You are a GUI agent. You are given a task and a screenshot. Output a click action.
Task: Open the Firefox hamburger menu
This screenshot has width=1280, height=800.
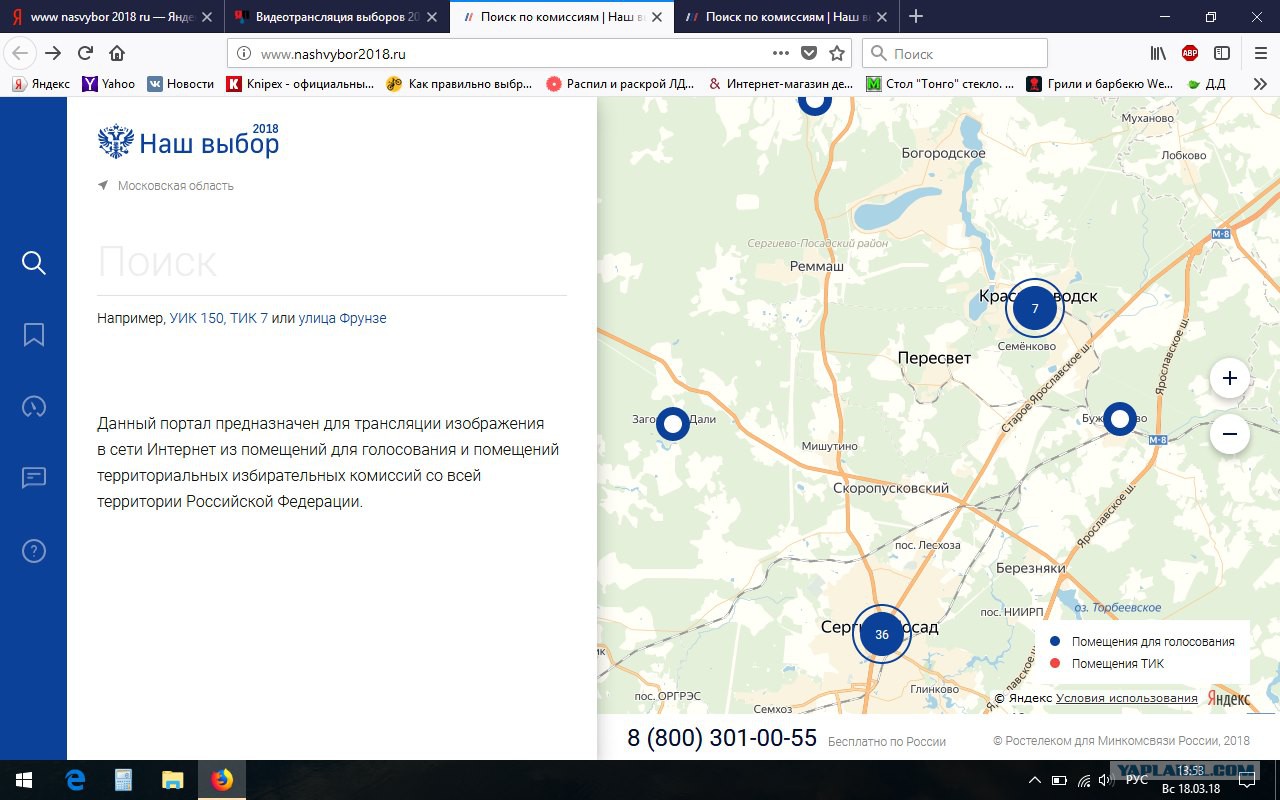1260,54
